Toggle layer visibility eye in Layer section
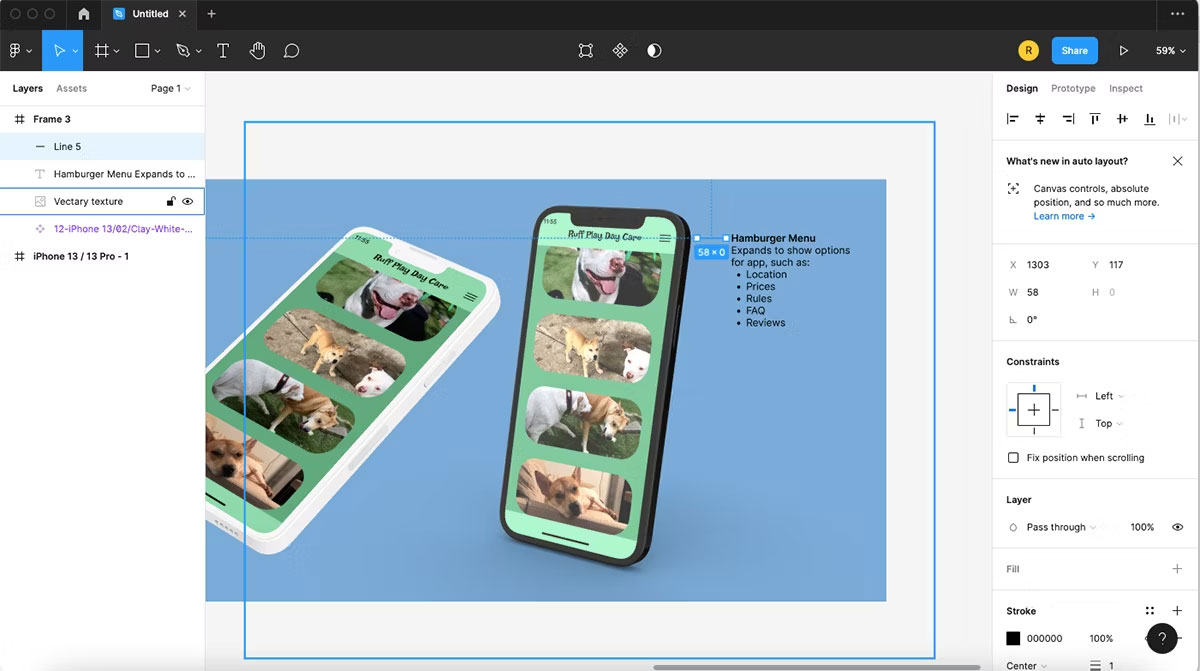 point(1177,527)
